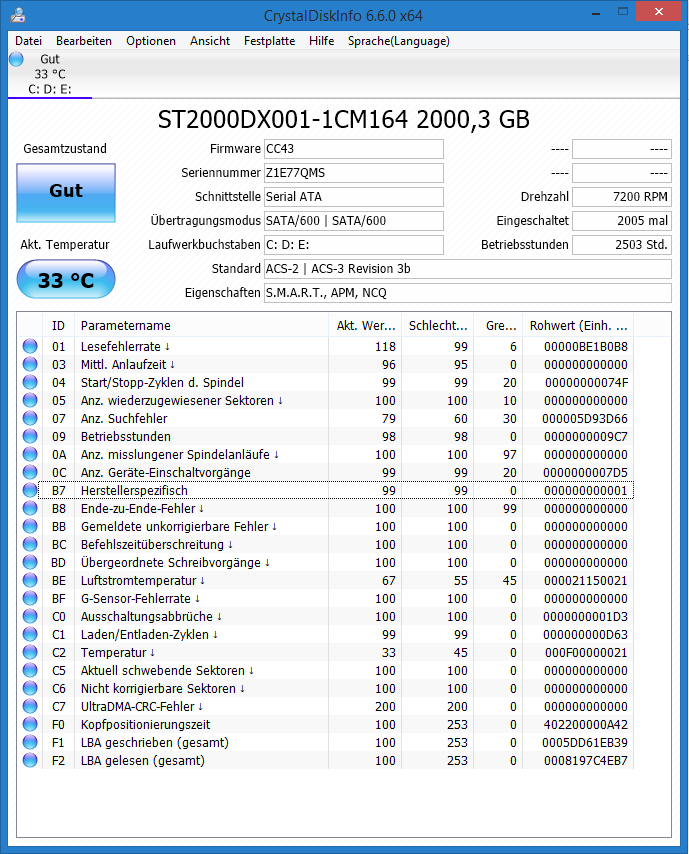Select raw value 0005DD61EB39 of LBA geschrieben
This screenshot has height=854, width=689.
[585, 742]
